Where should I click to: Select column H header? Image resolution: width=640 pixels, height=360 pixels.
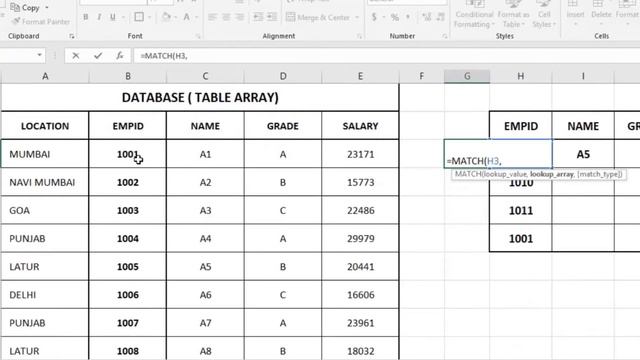[521, 76]
